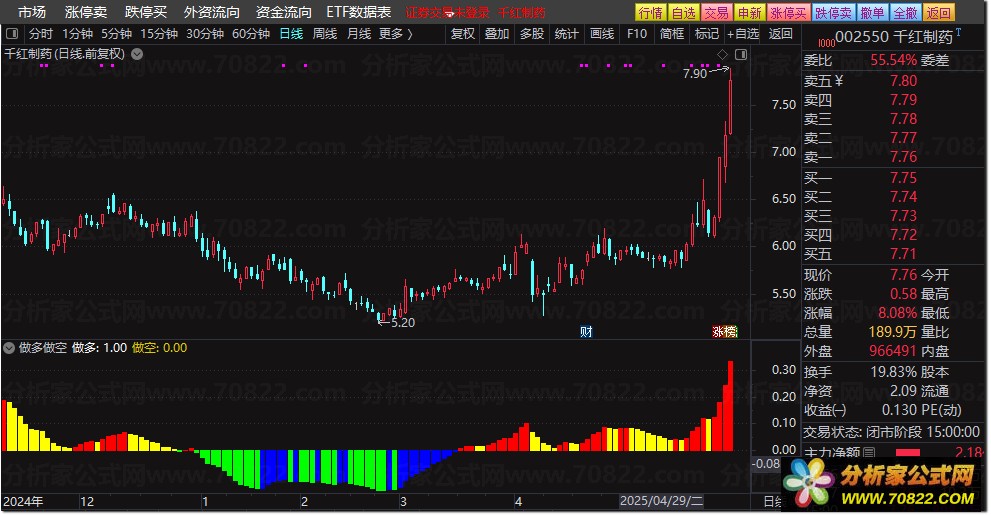Click the 做多: 1.00 indicator value

[x=99, y=348]
